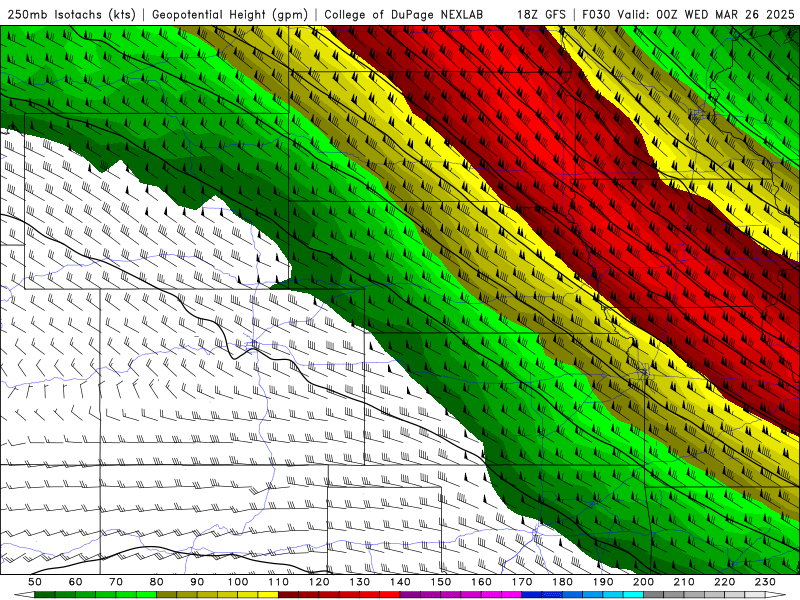The image size is (800, 600).
Task: Click the 60 value on the color scale
Action: point(75,582)
